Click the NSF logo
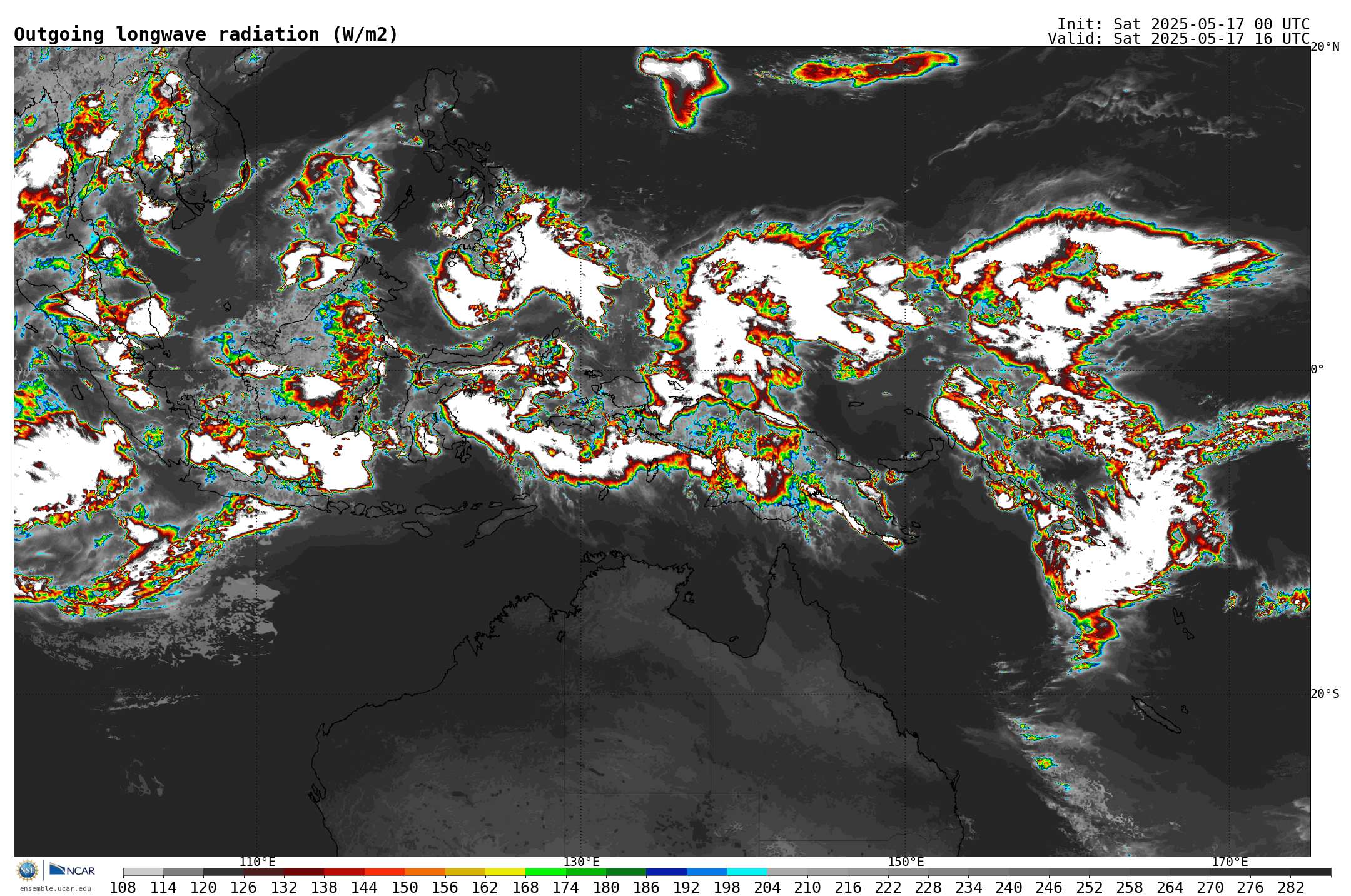 click(28, 870)
